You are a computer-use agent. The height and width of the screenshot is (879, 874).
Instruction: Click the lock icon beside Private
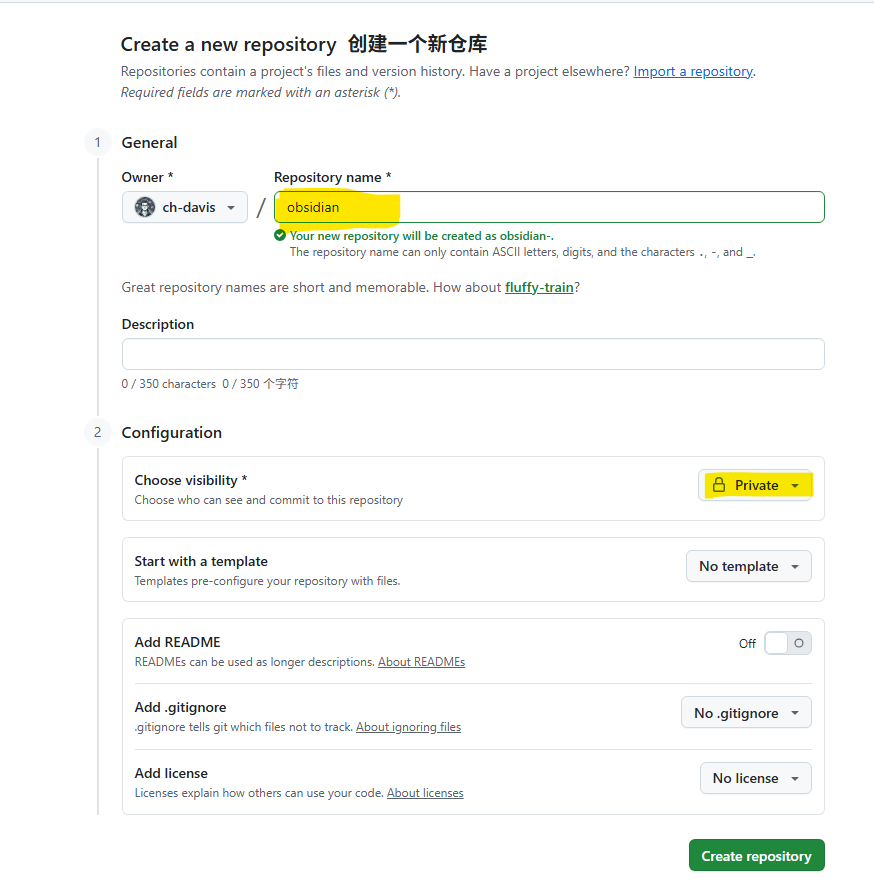pyautogui.click(x=718, y=485)
